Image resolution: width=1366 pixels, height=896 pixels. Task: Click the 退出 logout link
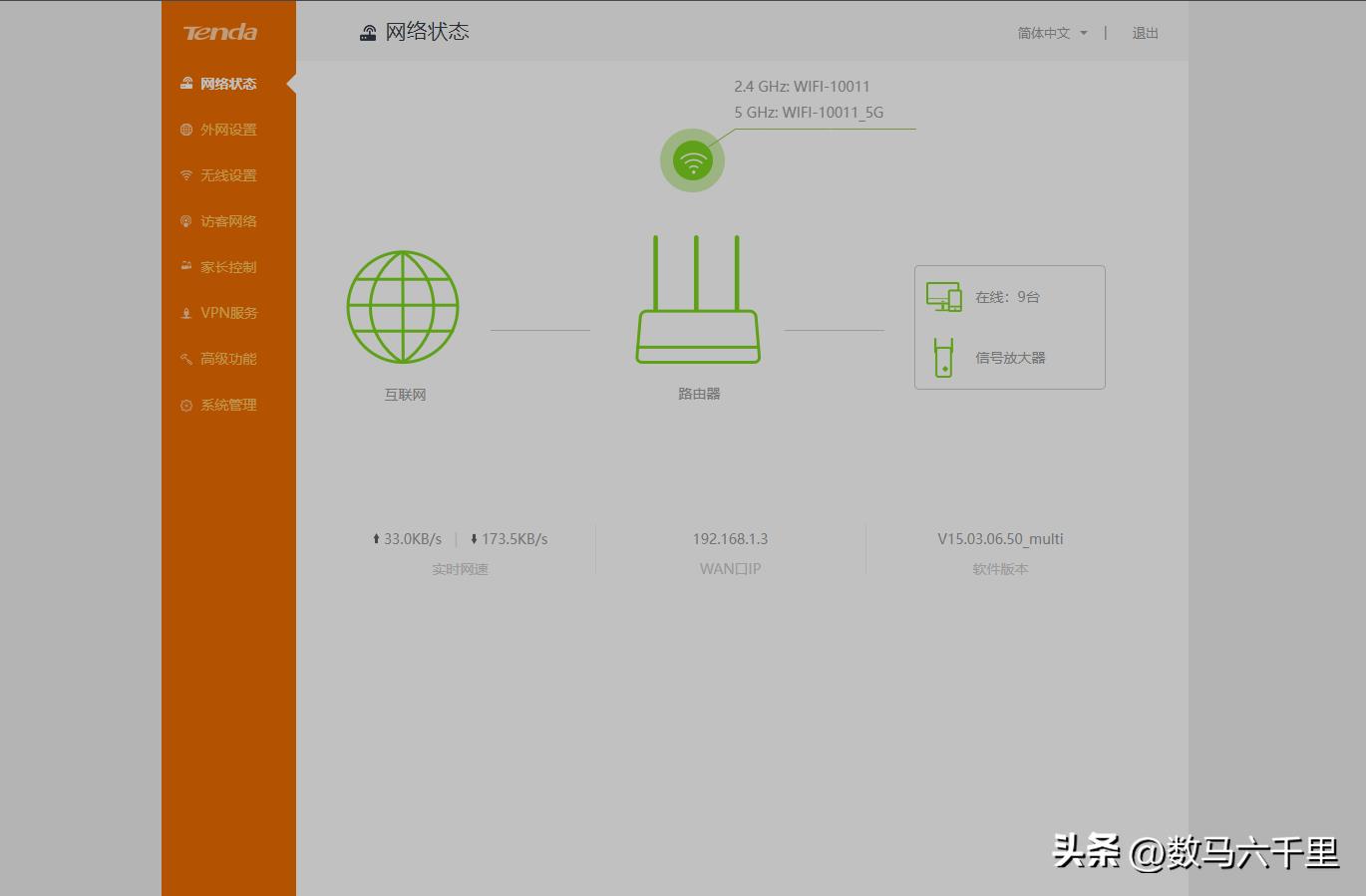(1145, 33)
